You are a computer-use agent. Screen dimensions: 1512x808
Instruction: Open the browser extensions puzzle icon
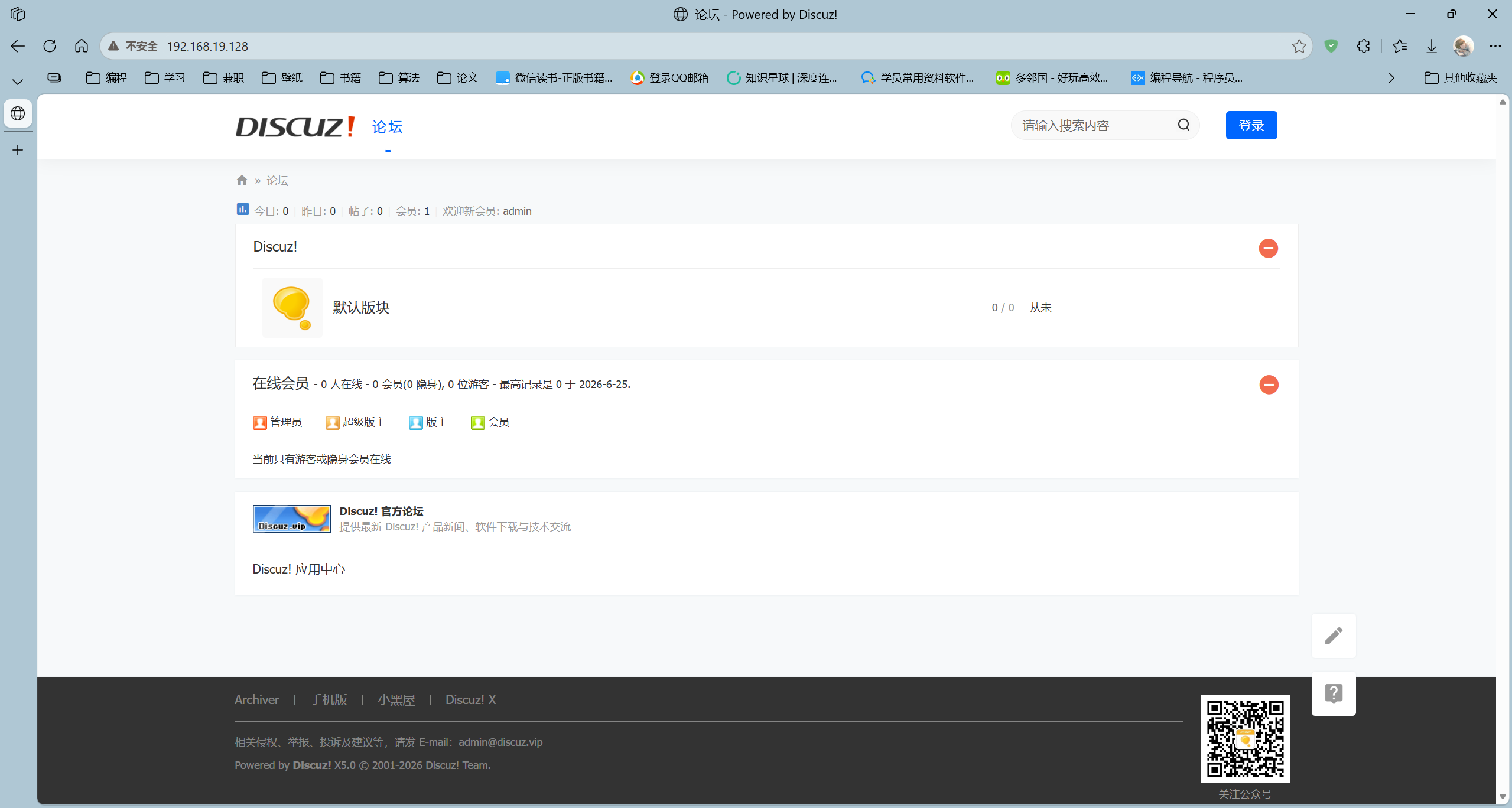(1363, 46)
